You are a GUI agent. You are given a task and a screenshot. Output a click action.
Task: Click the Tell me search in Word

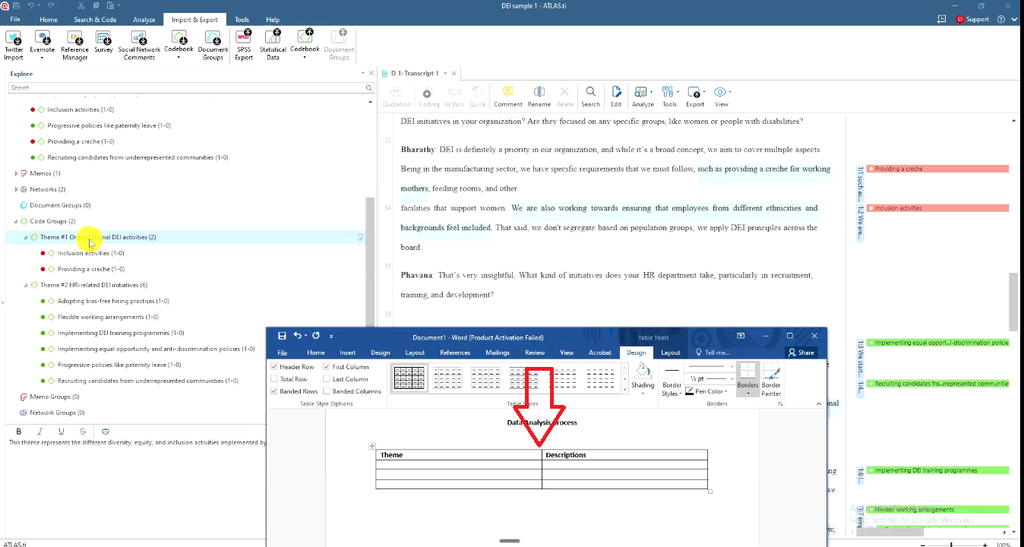[713, 352]
